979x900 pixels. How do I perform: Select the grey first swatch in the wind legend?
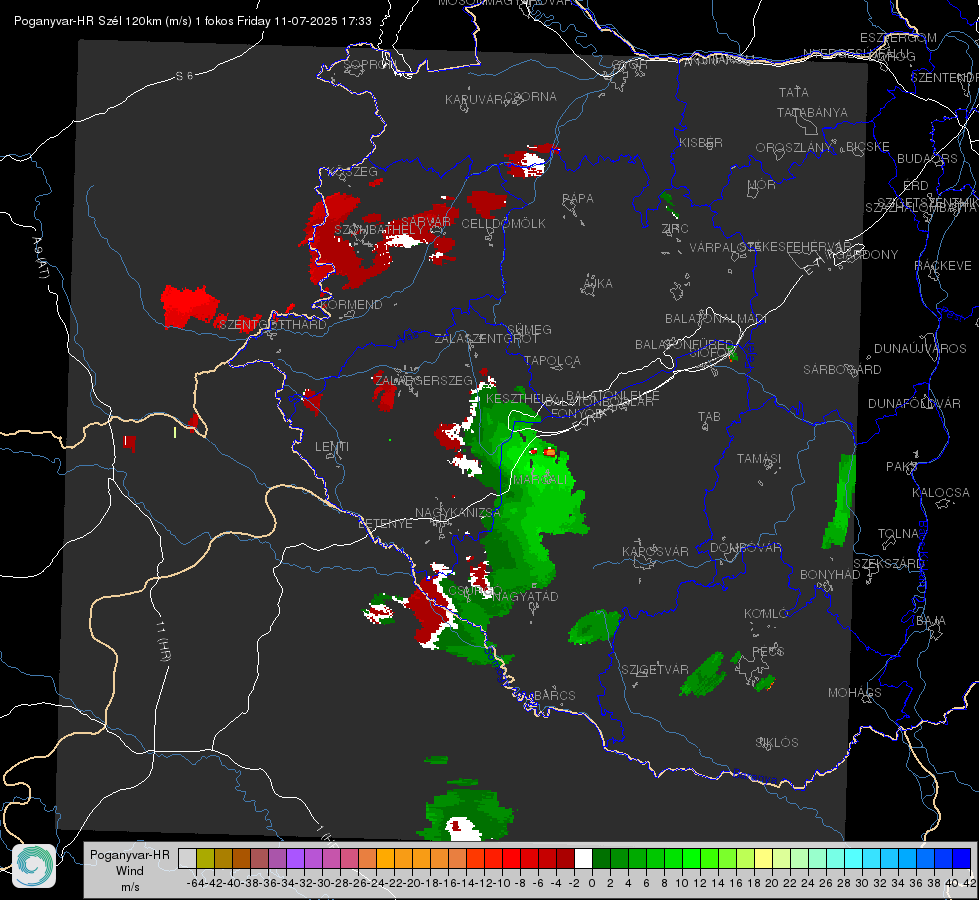[x=187, y=859]
